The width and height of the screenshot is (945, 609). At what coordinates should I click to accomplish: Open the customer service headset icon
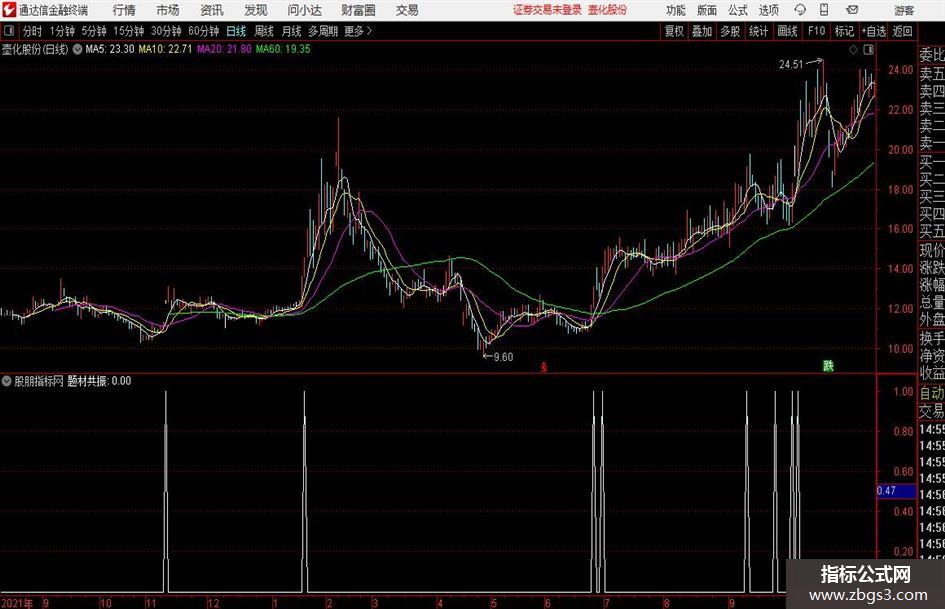(x=800, y=10)
